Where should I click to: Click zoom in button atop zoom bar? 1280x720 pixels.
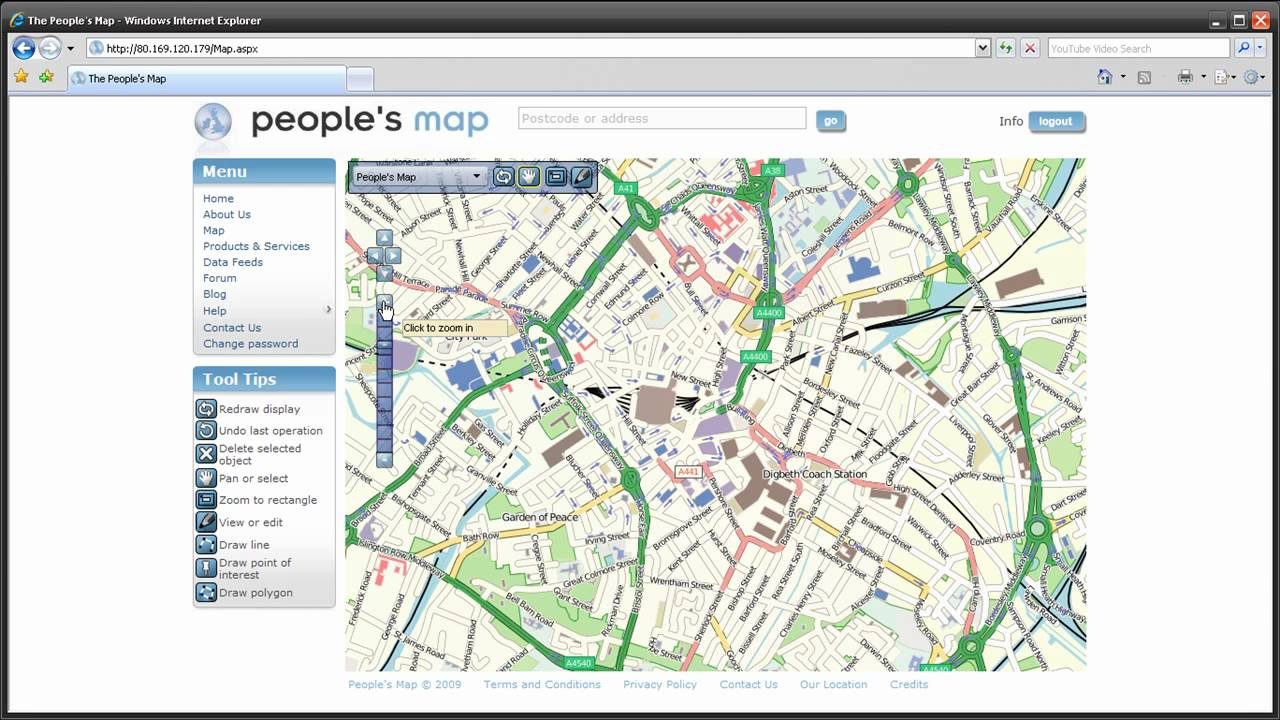click(x=384, y=301)
